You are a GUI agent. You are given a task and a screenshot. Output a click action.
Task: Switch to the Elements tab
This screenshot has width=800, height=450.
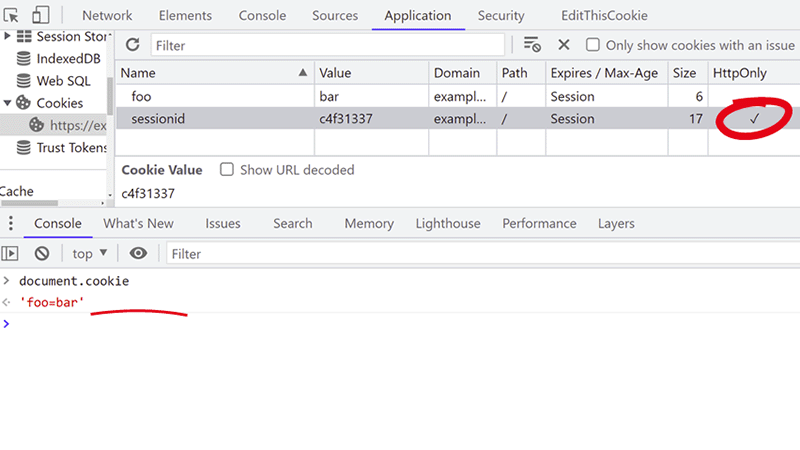(x=185, y=15)
